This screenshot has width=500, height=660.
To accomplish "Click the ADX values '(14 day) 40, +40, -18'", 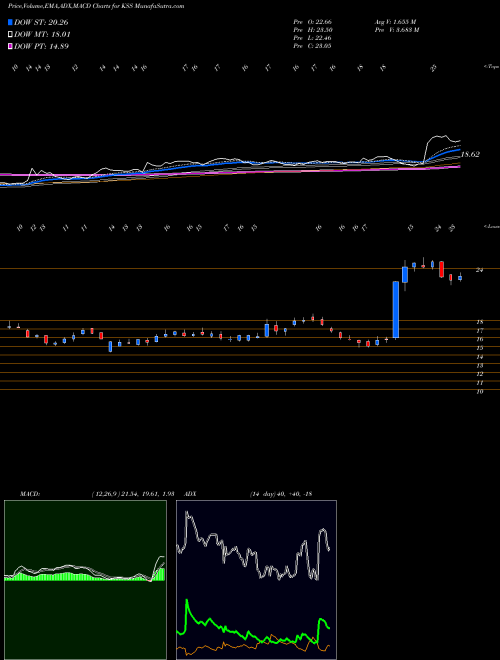I will pos(281,494).
